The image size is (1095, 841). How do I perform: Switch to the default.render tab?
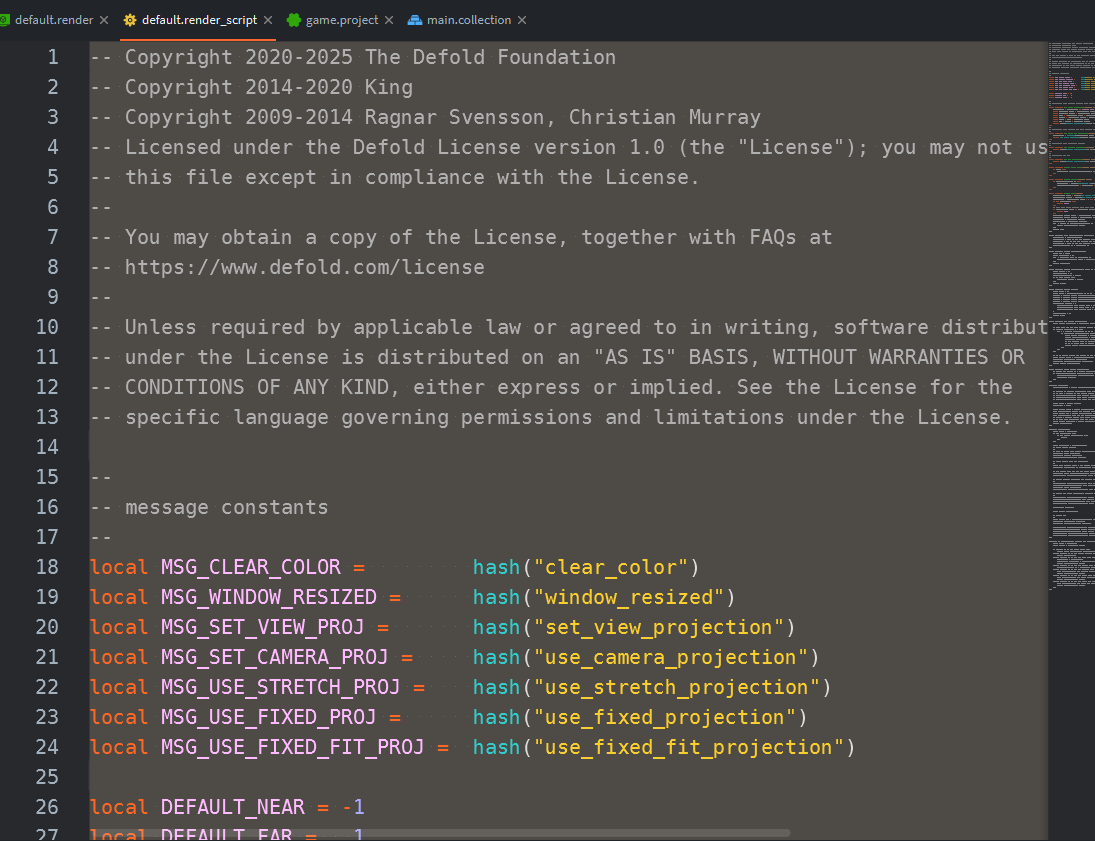point(53,20)
